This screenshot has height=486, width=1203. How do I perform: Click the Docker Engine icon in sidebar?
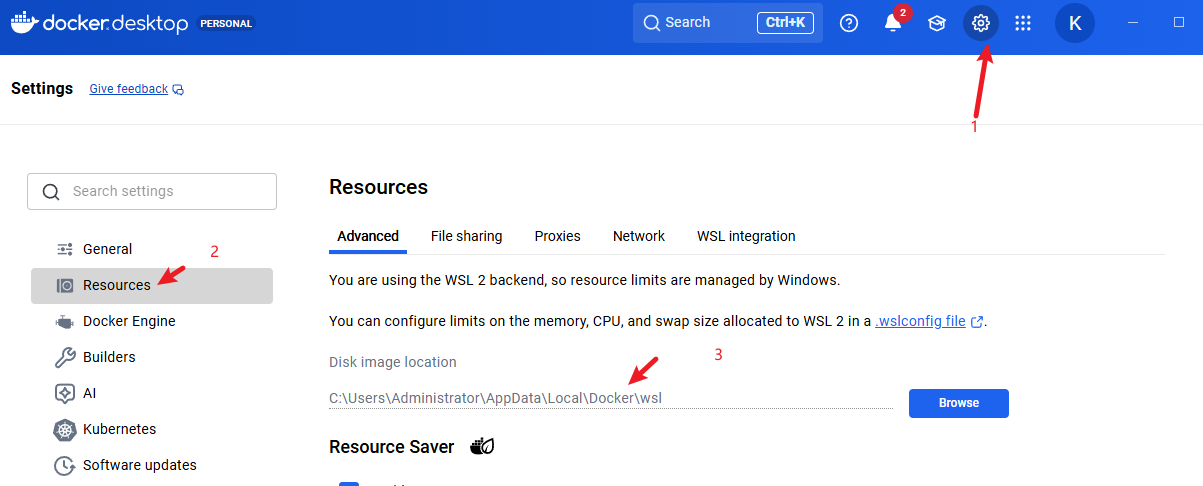(x=65, y=321)
